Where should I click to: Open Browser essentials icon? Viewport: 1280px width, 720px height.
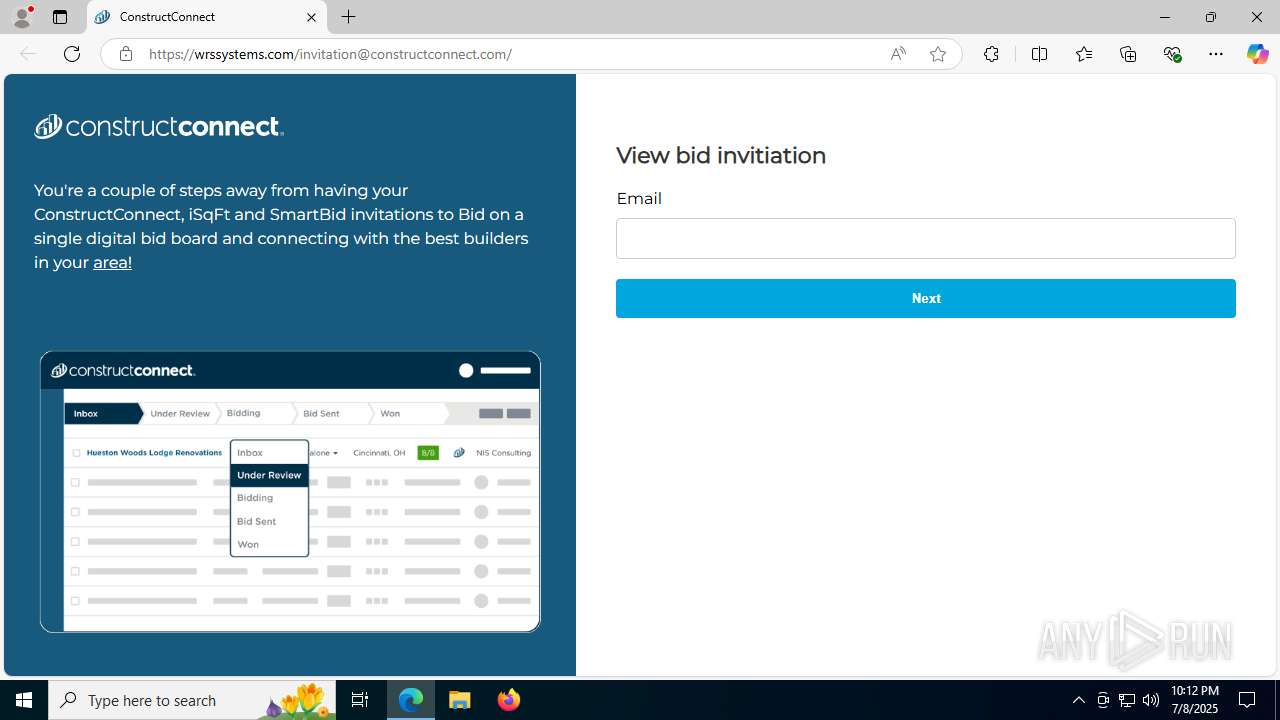pyautogui.click(x=1172, y=54)
